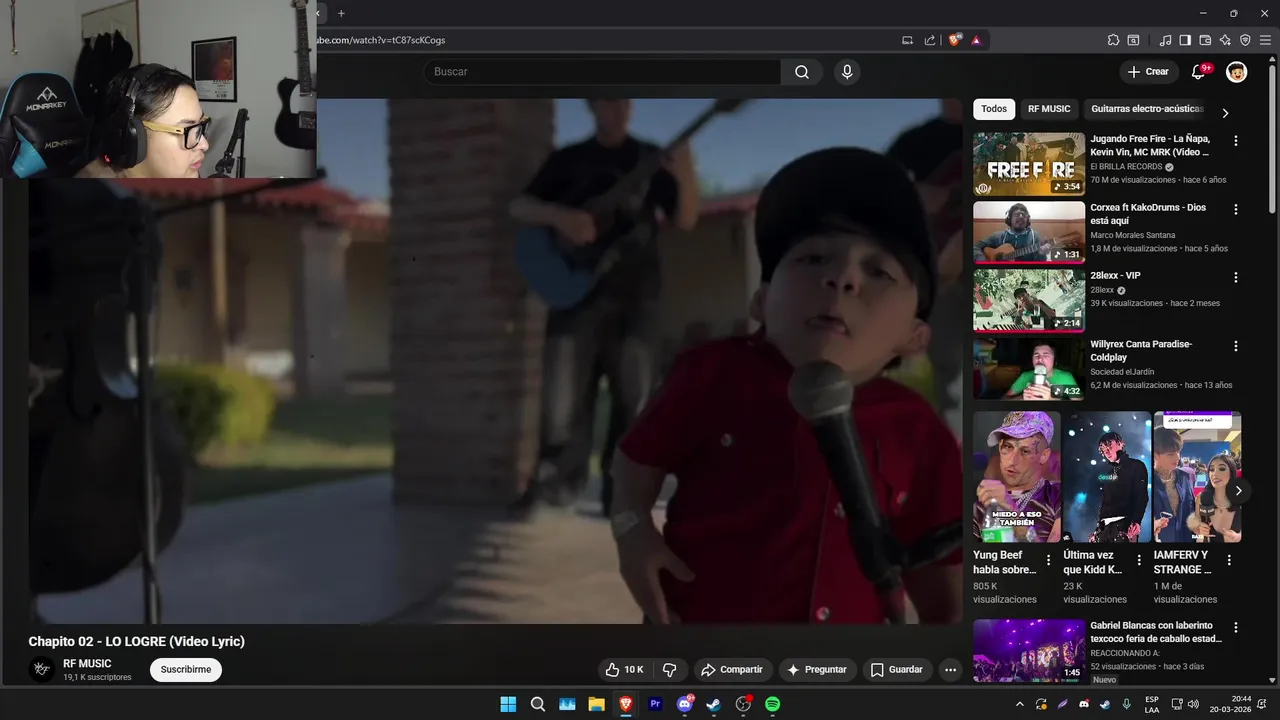Open the Brave Wallet icon
The width and height of the screenshot is (1280, 720).
(1205, 40)
